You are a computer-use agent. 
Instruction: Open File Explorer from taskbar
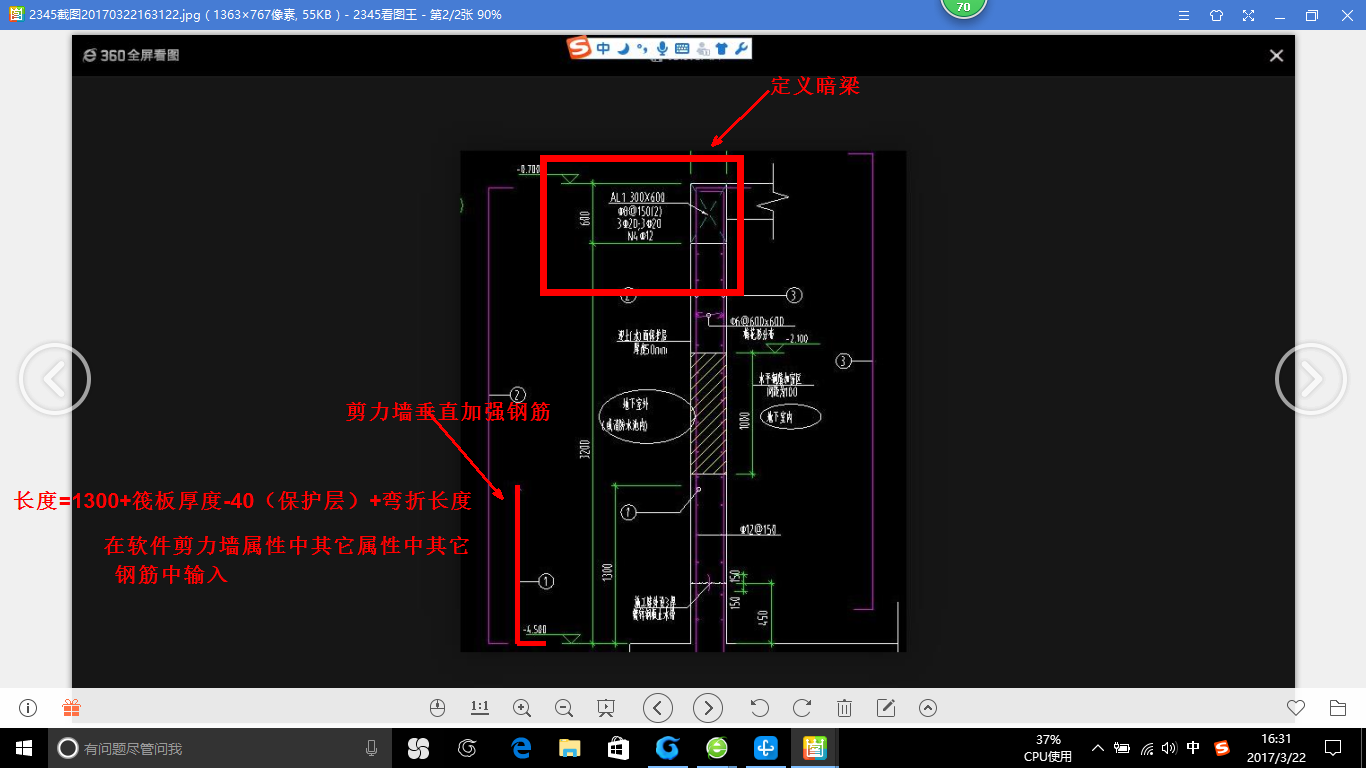(x=569, y=748)
